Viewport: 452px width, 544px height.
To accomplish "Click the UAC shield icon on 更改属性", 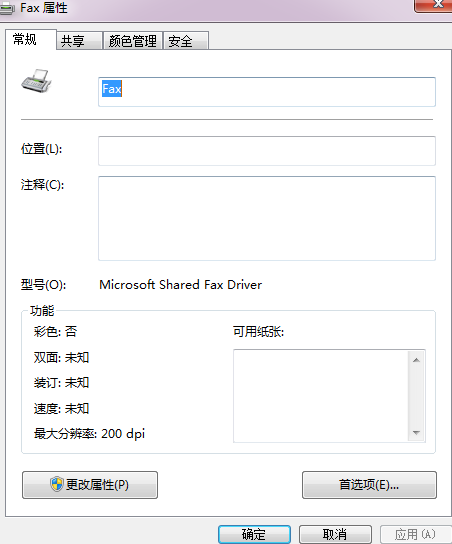I will click(x=57, y=484).
